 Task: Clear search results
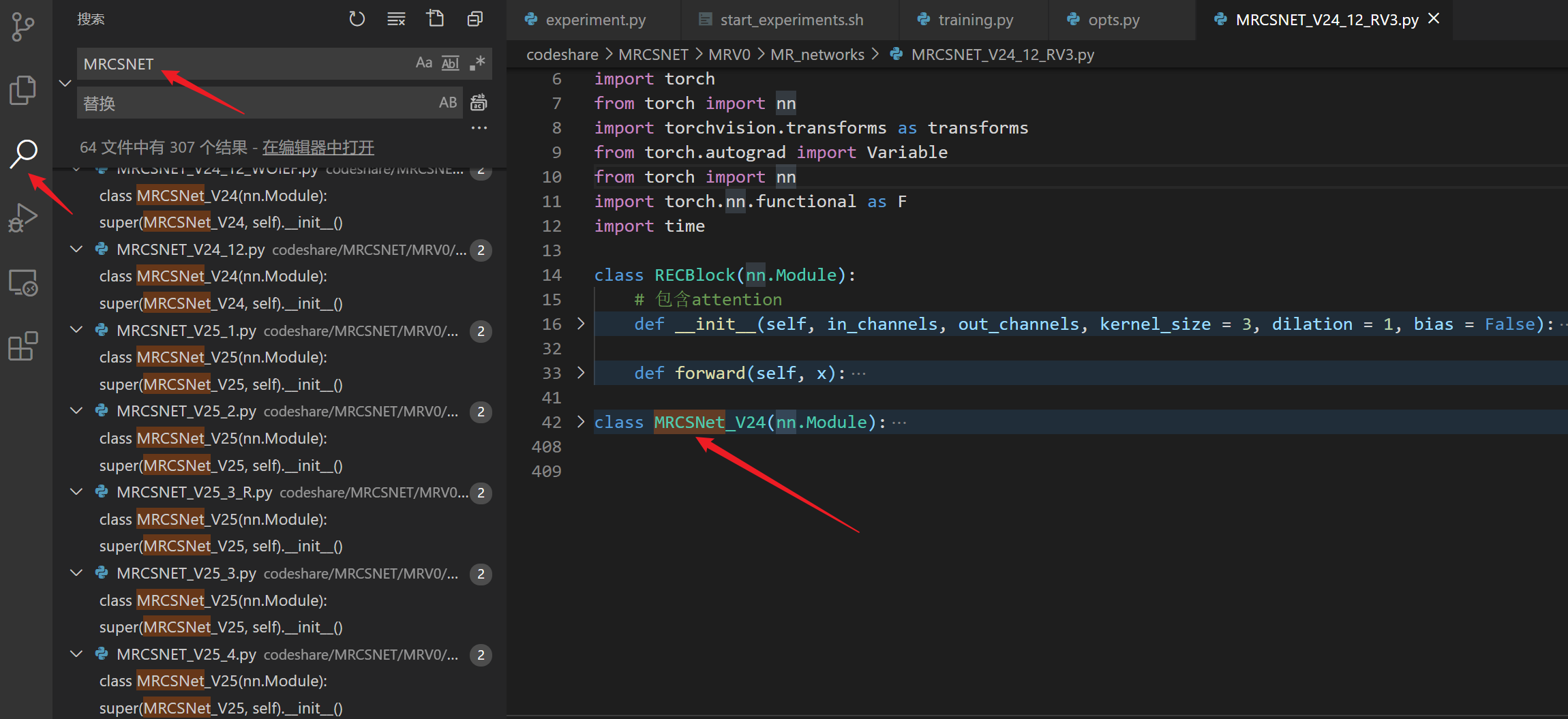tap(396, 19)
